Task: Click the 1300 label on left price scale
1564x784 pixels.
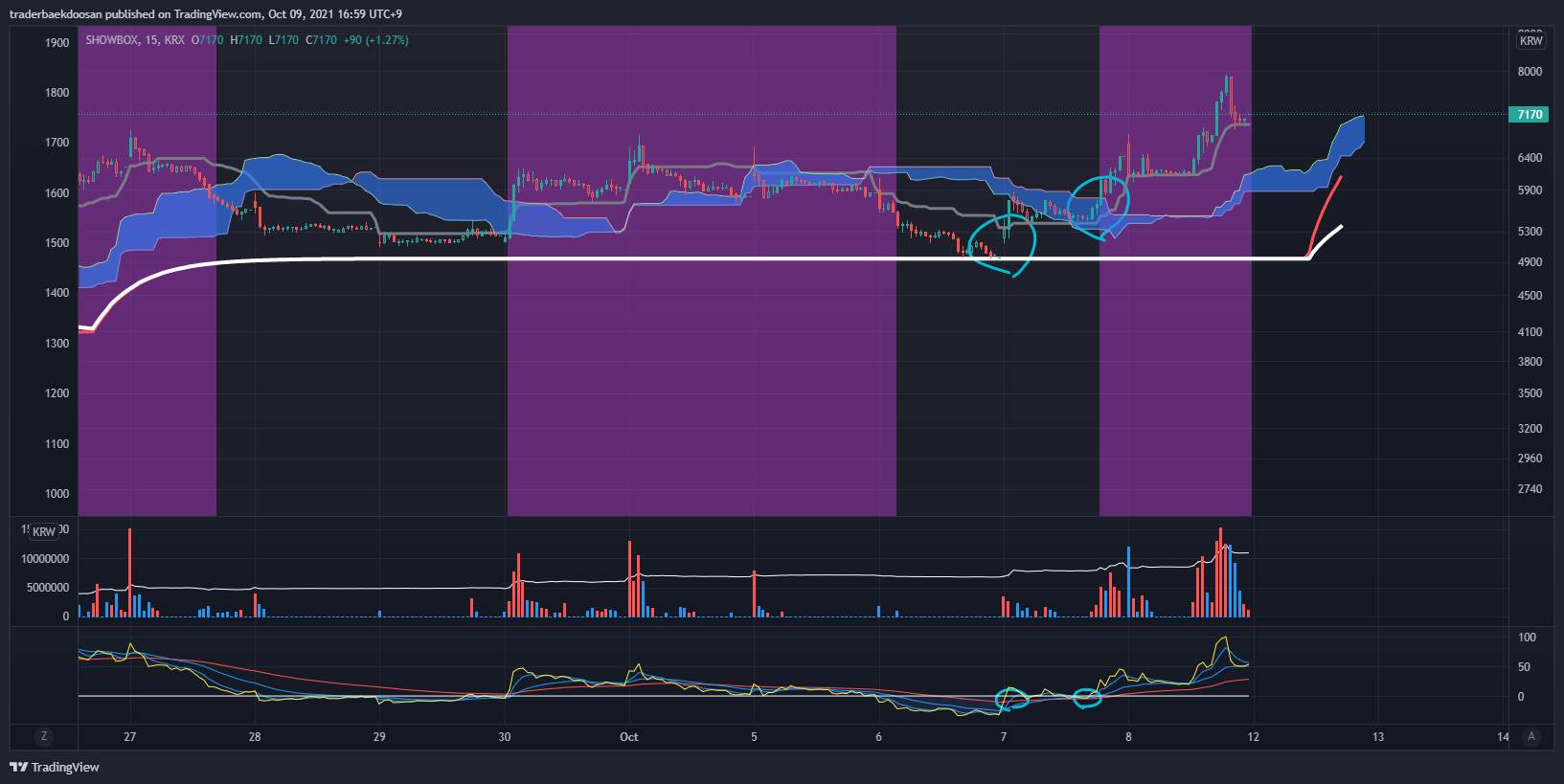Action: pos(57,344)
